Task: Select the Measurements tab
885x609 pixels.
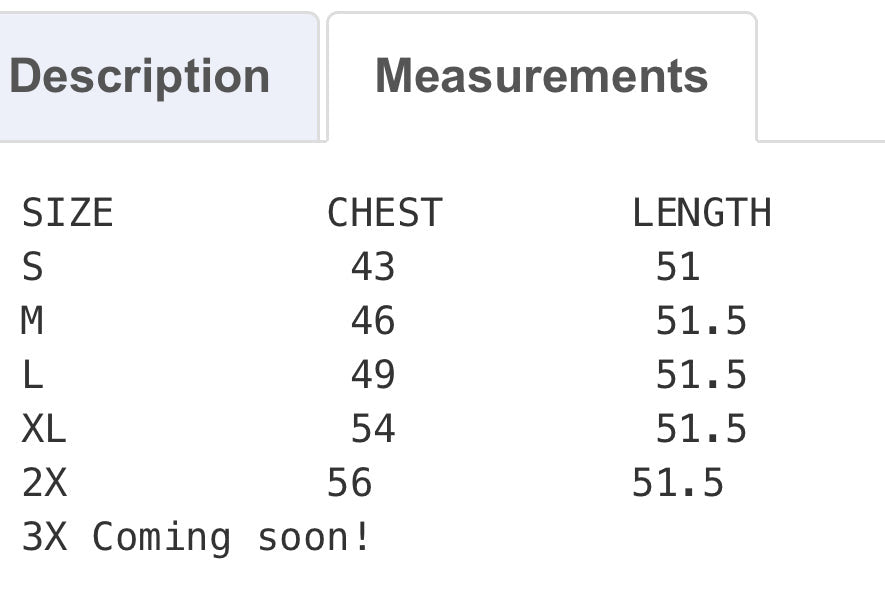Action: click(x=541, y=77)
